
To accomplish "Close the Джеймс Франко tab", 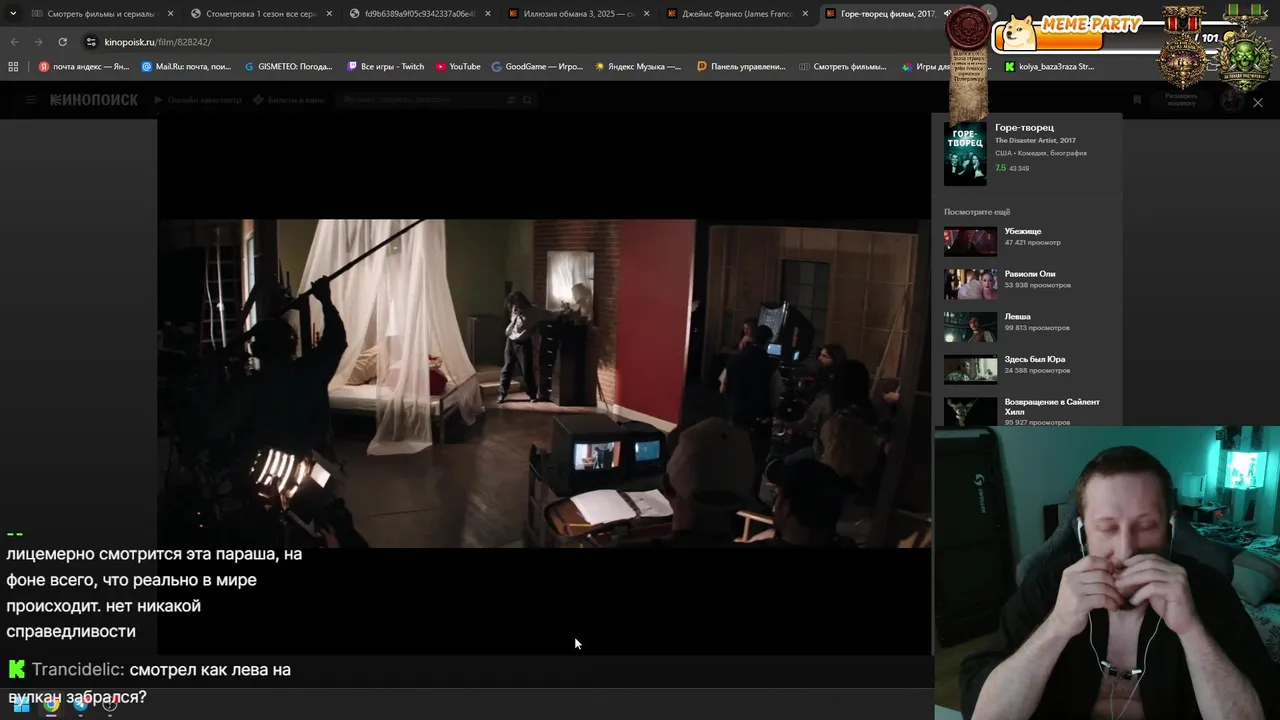I will 805,14.
